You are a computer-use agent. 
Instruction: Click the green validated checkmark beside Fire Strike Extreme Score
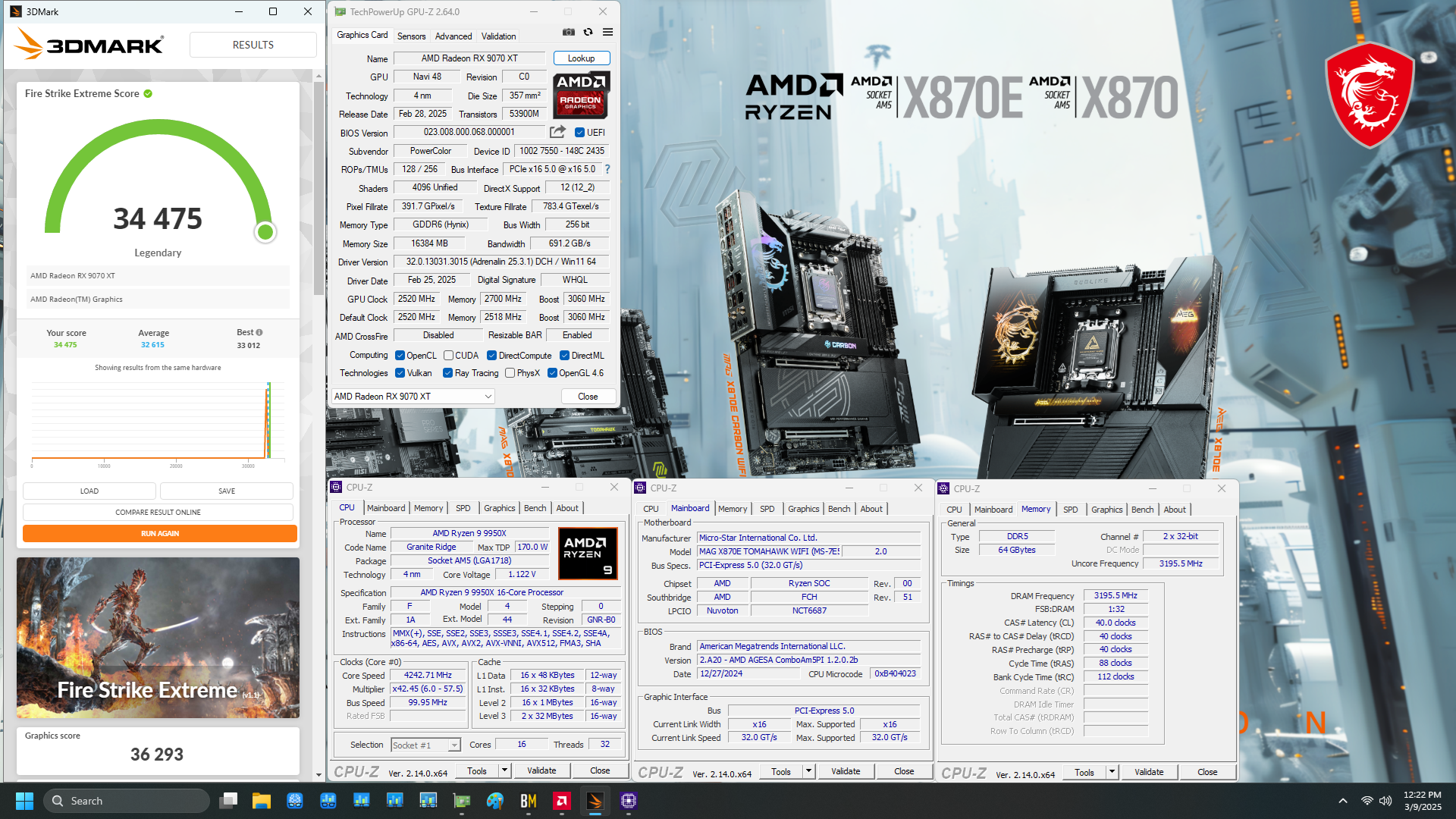click(148, 93)
